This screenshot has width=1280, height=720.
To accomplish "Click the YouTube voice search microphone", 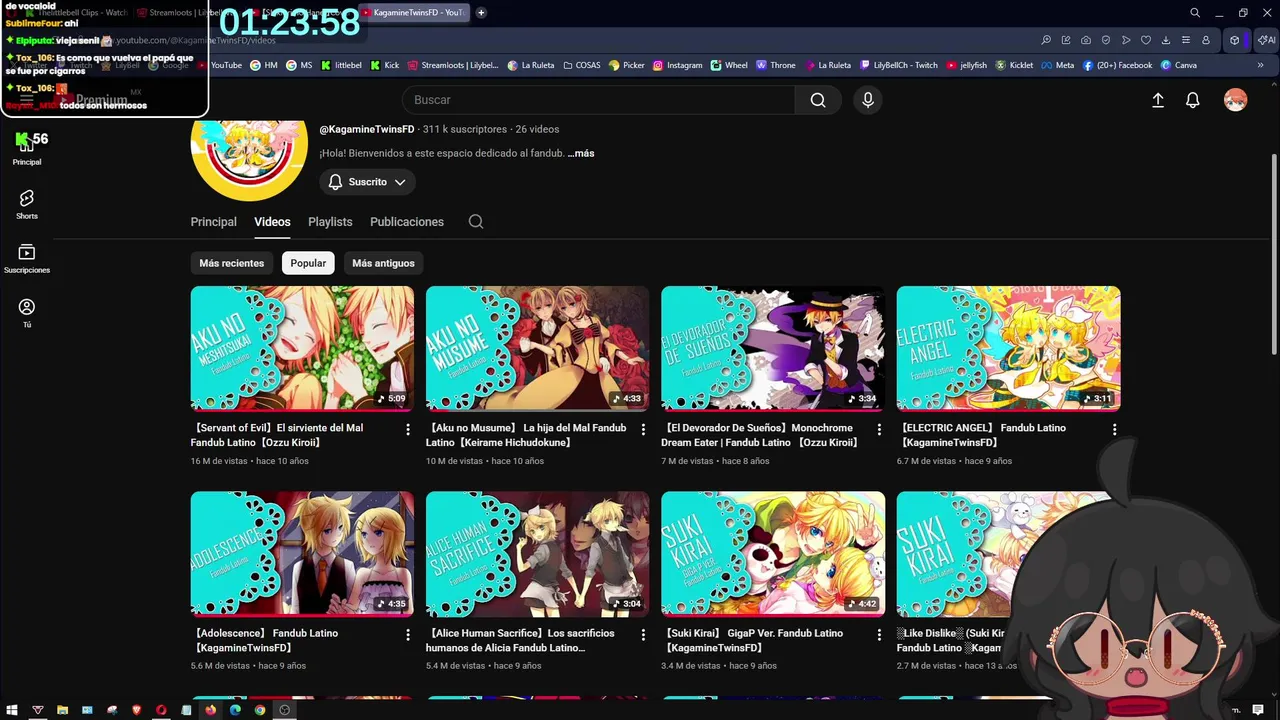I will click(x=868, y=100).
